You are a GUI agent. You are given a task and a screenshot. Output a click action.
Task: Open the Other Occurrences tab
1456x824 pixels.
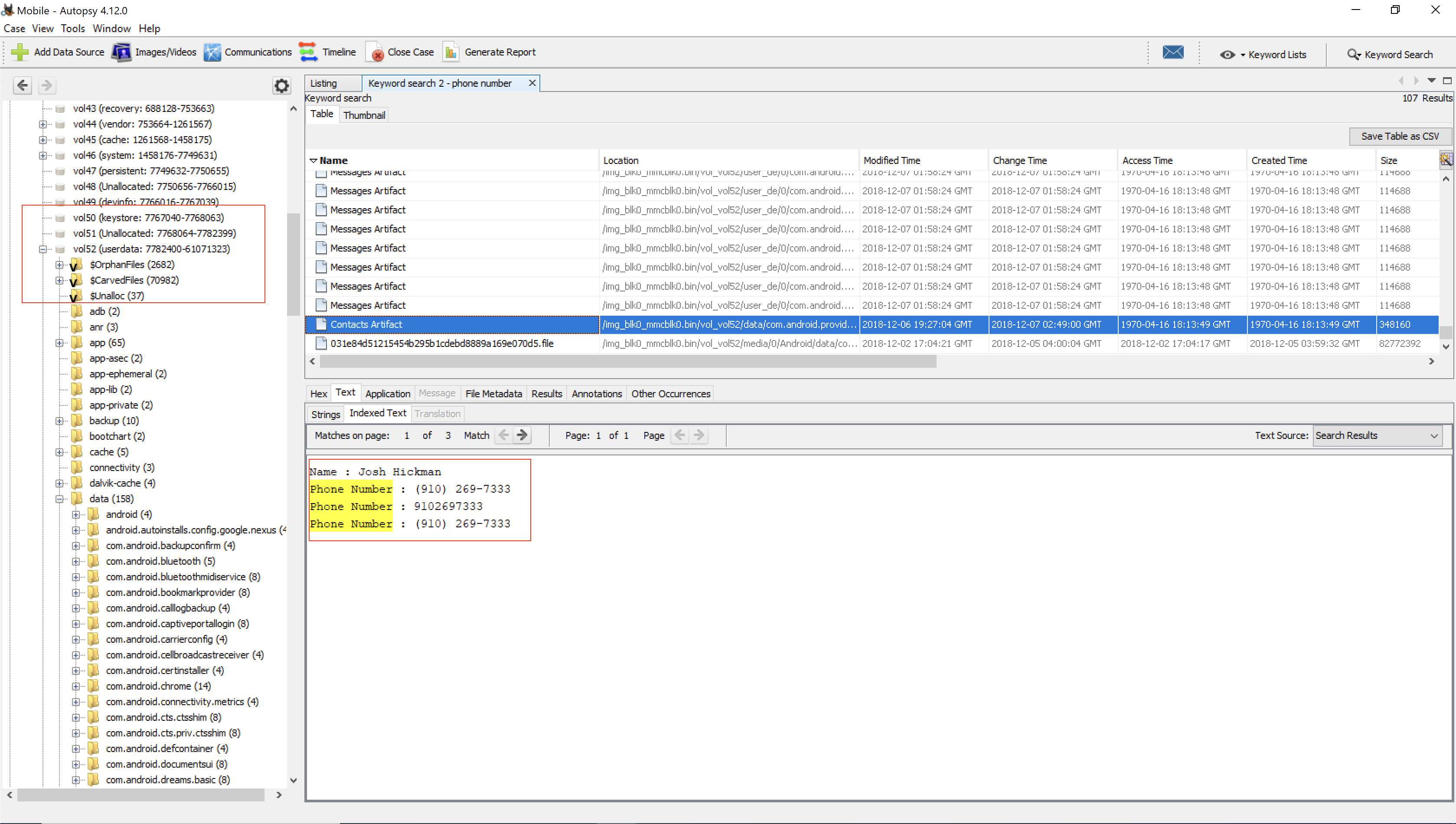click(x=670, y=393)
